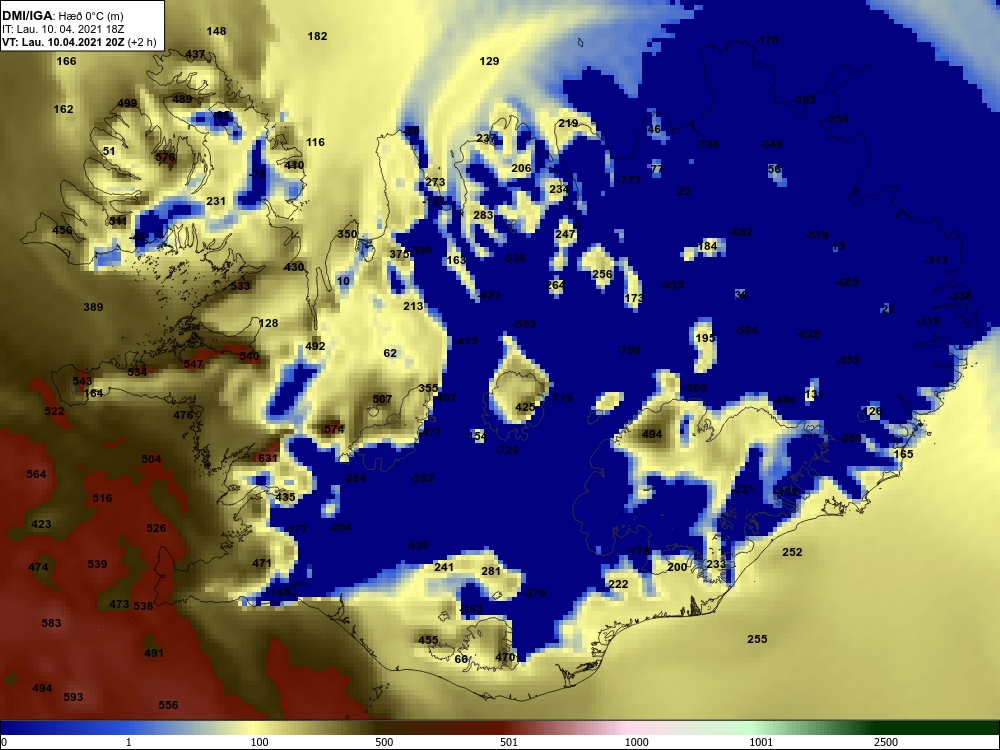The width and height of the screenshot is (1000, 750).
Task: Click the 252 value label
Action: [x=792, y=552]
